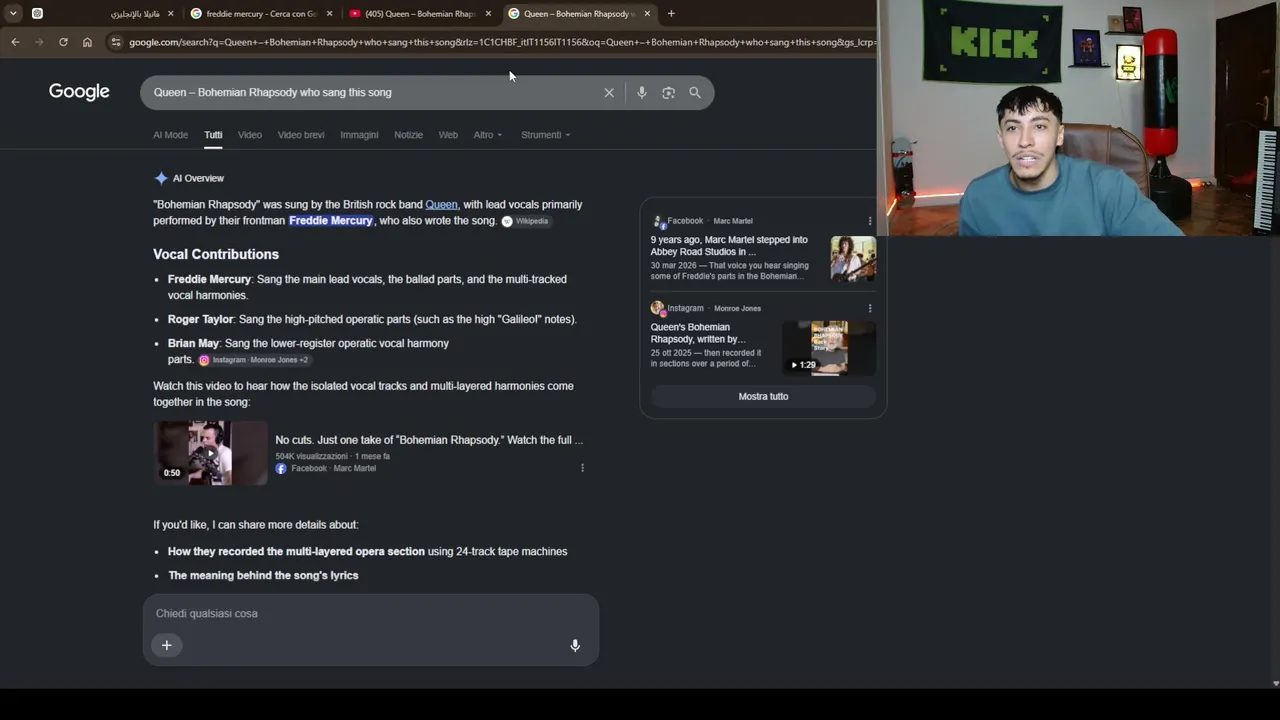Start voice search with microphone icon

coord(642,92)
